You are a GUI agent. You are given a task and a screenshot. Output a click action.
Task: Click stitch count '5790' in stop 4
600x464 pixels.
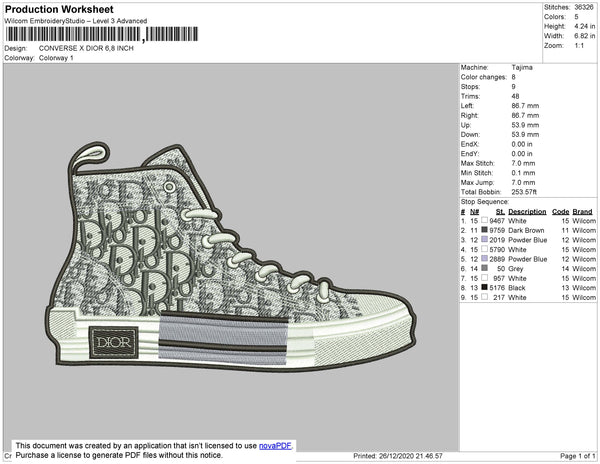point(497,249)
